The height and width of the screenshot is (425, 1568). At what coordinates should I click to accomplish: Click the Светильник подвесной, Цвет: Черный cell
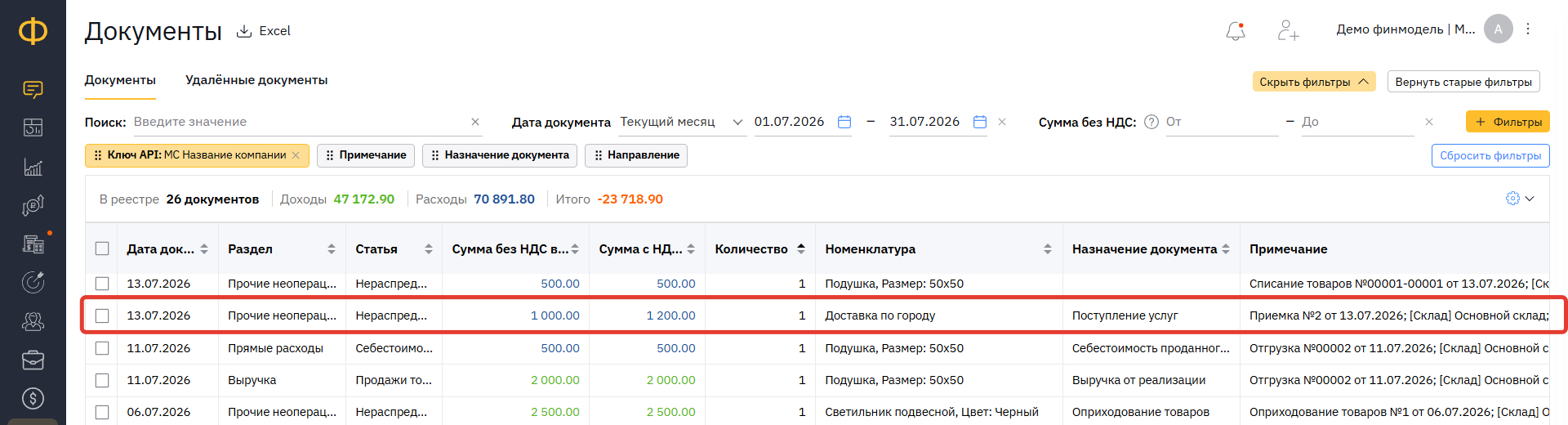pos(932,412)
